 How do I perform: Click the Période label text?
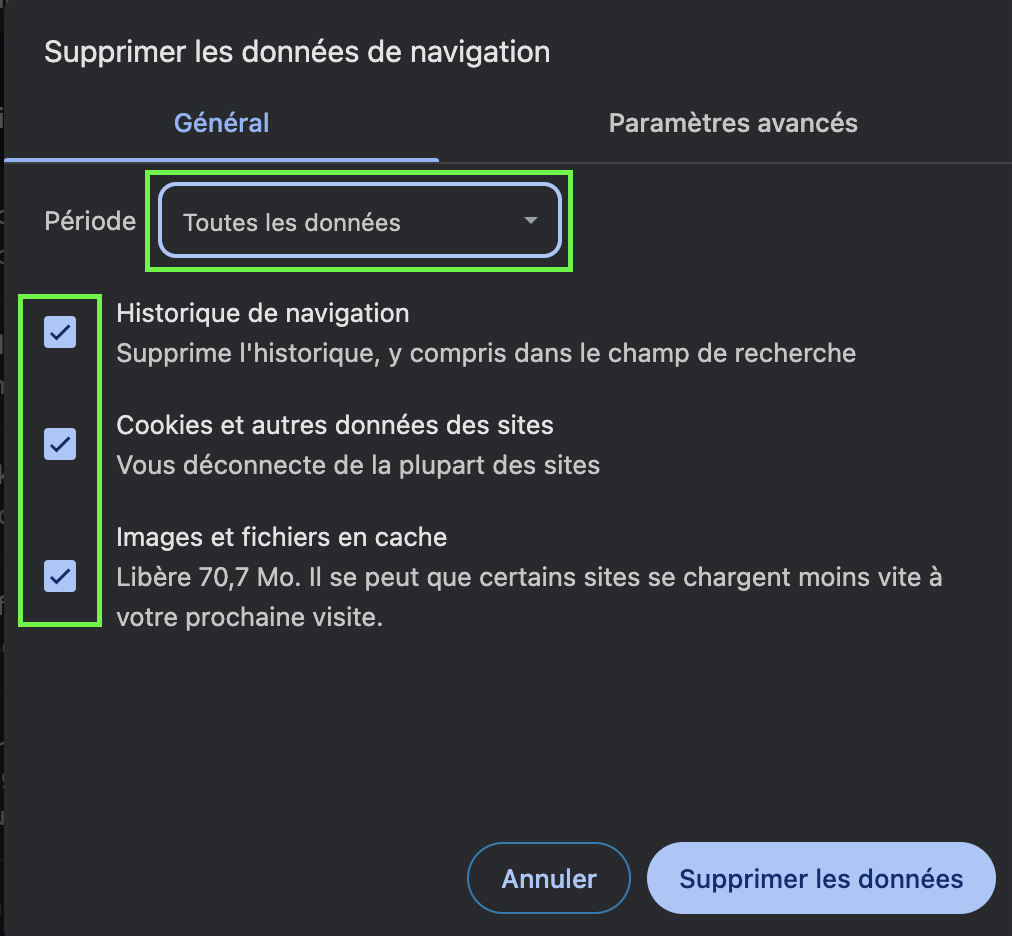tap(90, 221)
